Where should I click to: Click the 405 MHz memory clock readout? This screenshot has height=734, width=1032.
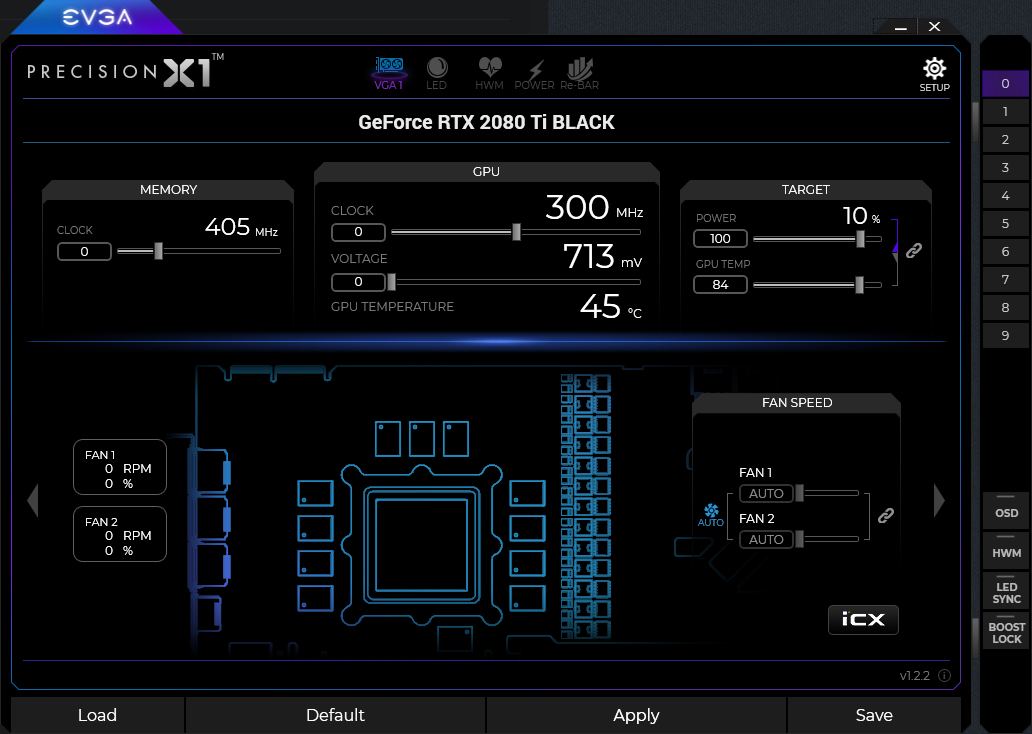242,227
